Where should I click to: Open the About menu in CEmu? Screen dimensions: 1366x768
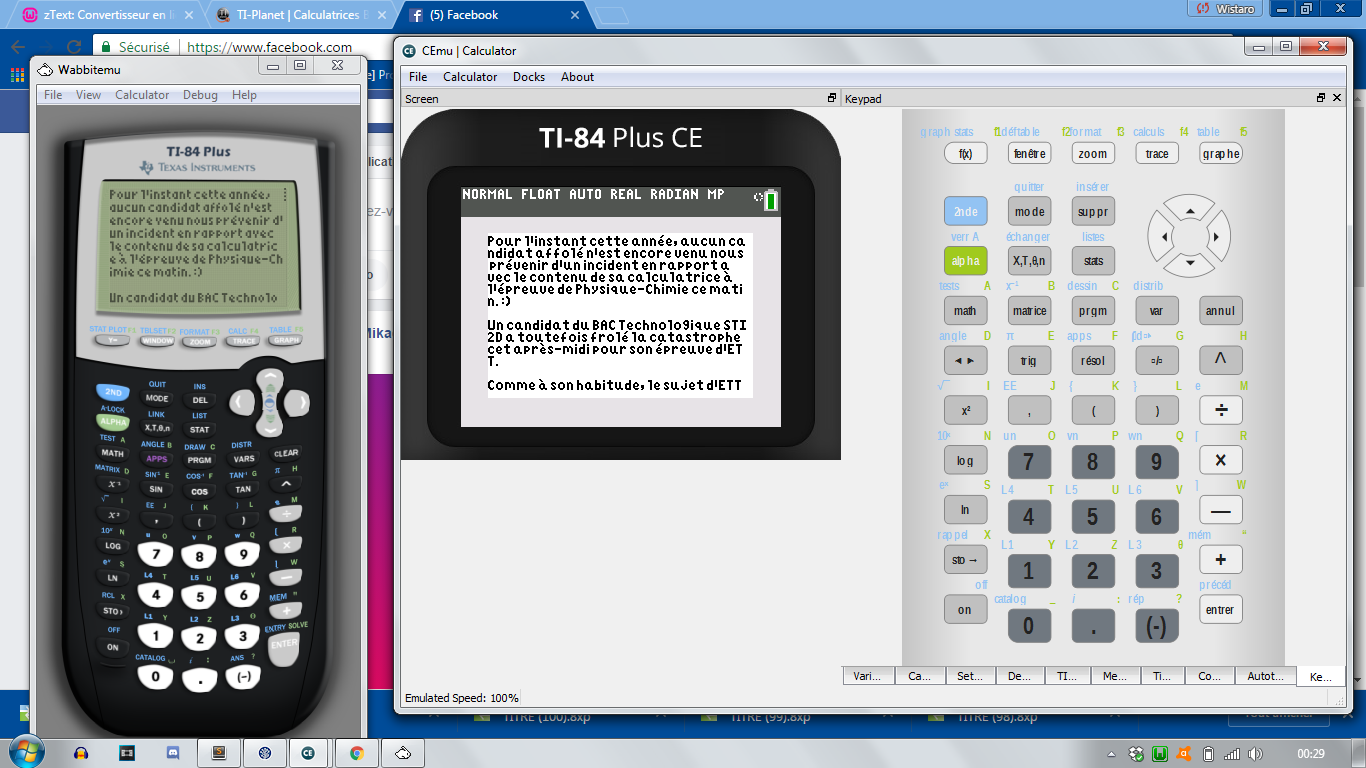(577, 77)
